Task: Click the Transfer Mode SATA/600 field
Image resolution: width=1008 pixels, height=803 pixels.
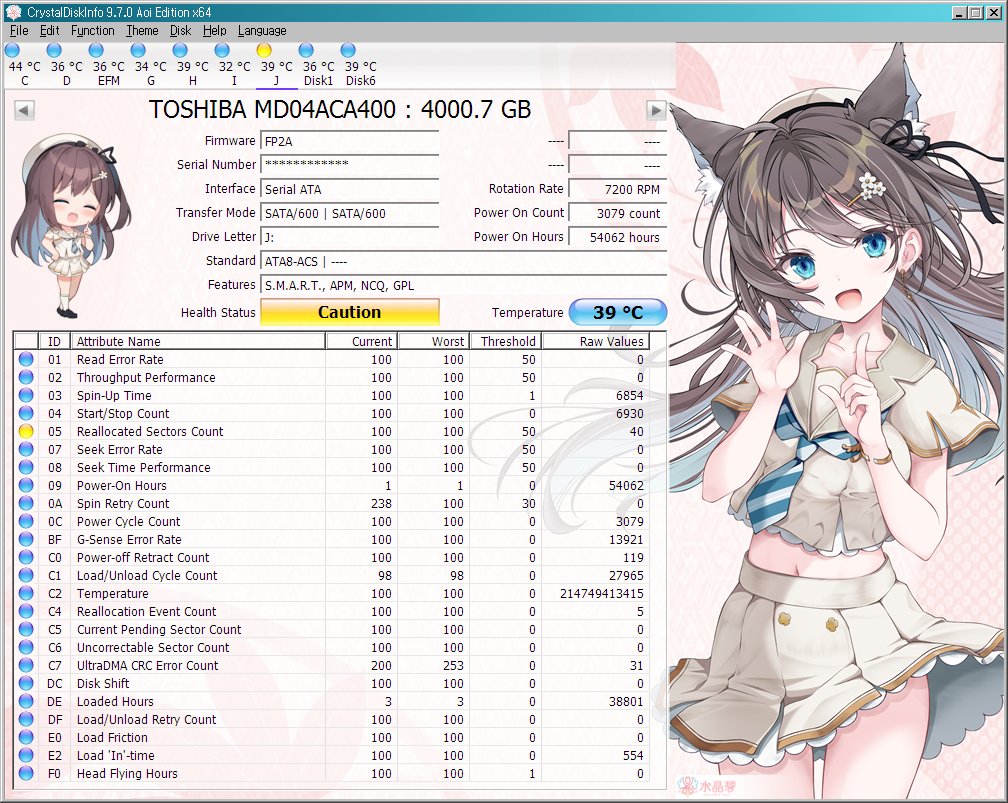Action: (x=350, y=213)
